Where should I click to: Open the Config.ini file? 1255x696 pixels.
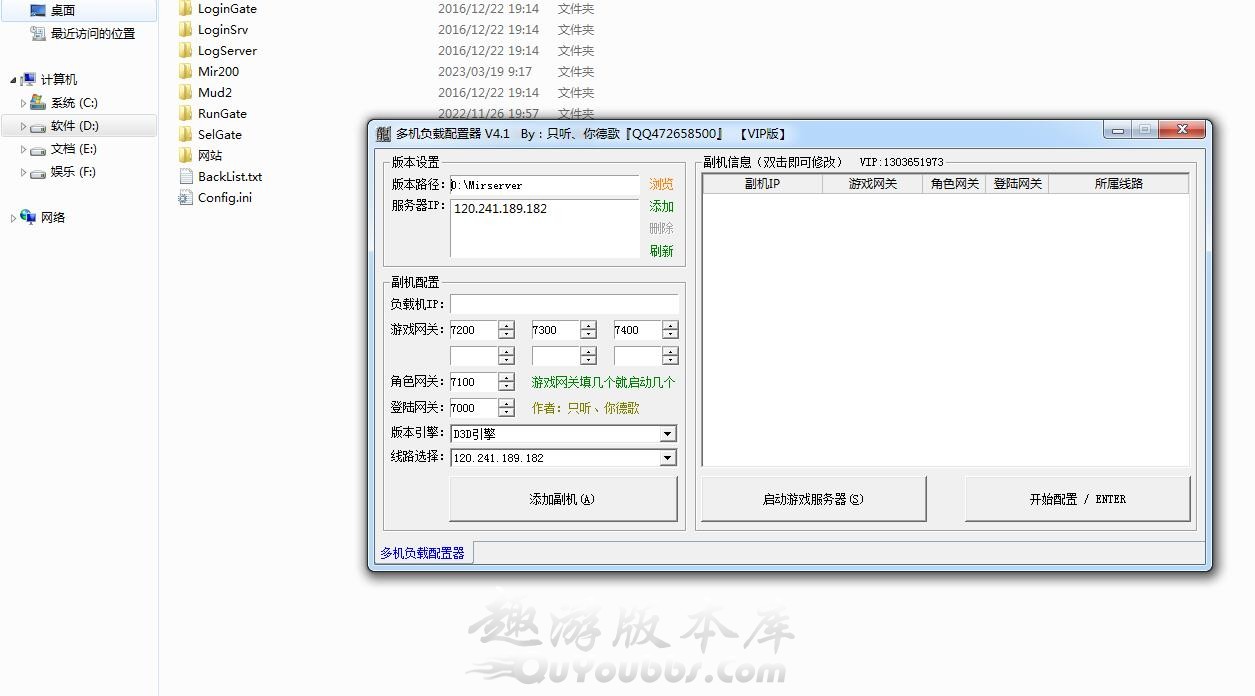pyautogui.click(x=224, y=198)
